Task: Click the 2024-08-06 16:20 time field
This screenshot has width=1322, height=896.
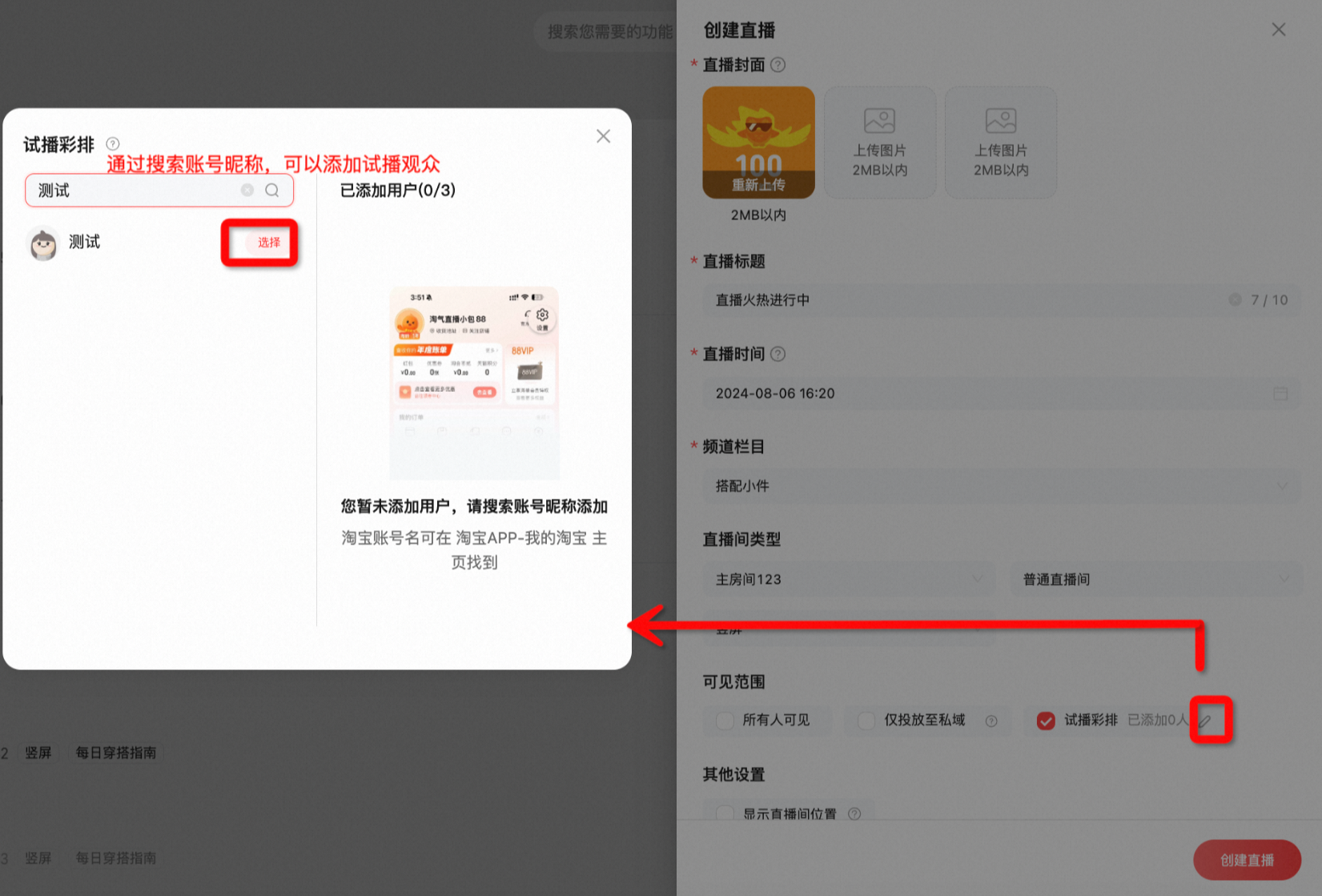Action: point(1001,393)
